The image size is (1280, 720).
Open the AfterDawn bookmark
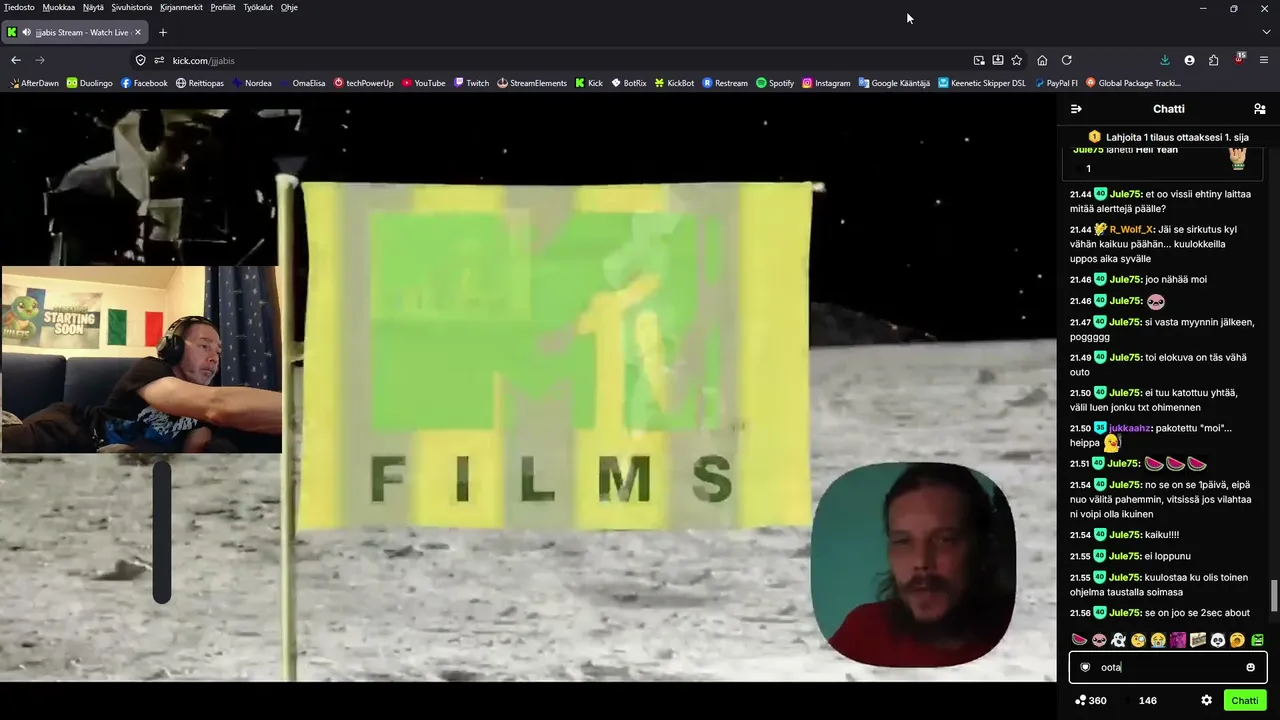[x=35, y=83]
